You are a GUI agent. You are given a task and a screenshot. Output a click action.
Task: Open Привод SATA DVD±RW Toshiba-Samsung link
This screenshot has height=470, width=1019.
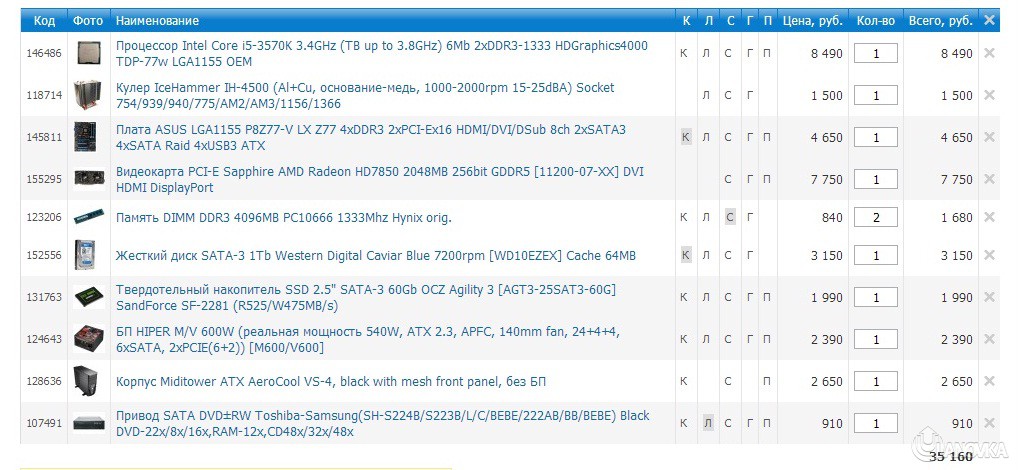tap(382, 424)
